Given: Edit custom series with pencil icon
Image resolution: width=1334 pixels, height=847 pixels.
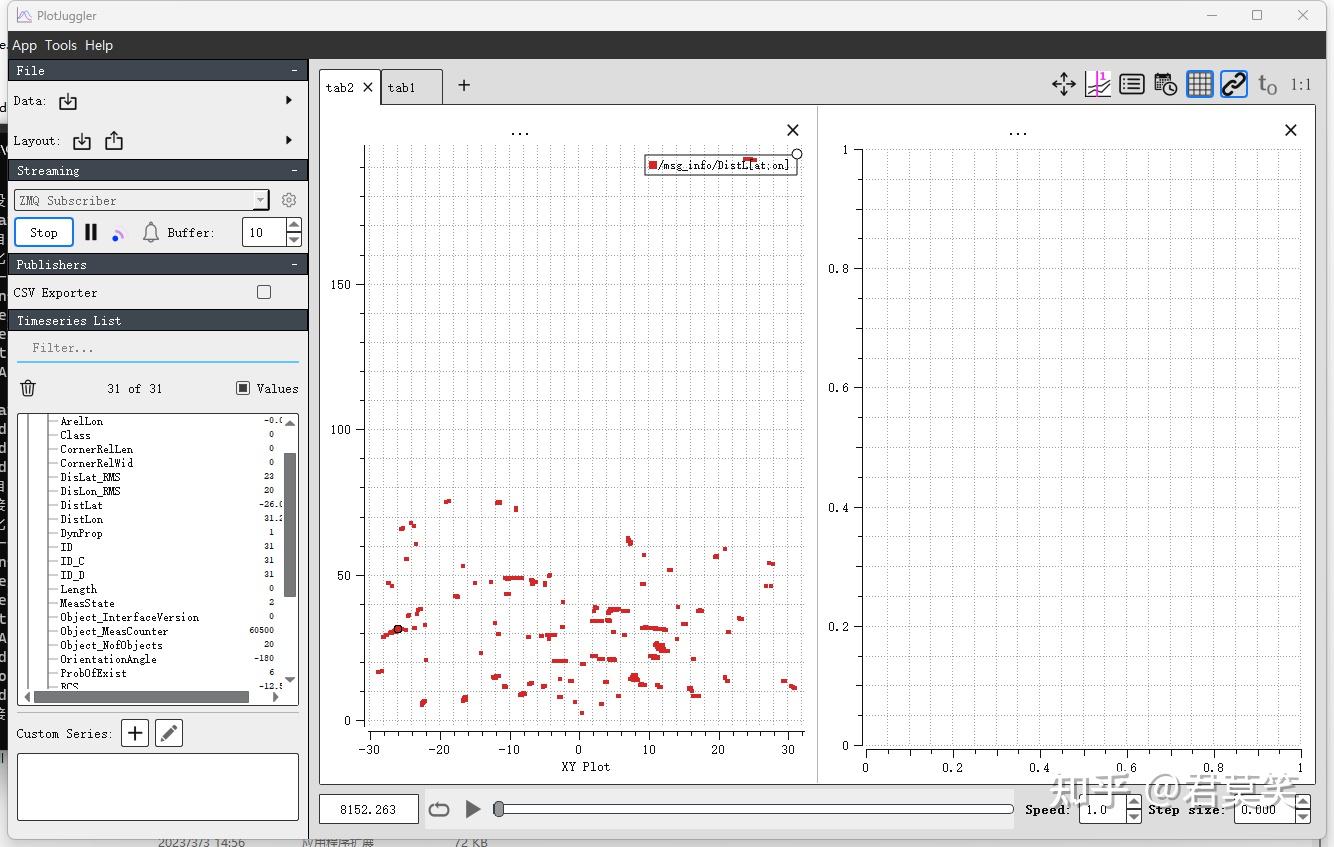Looking at the screenshot, I should (x=169, y=733).
